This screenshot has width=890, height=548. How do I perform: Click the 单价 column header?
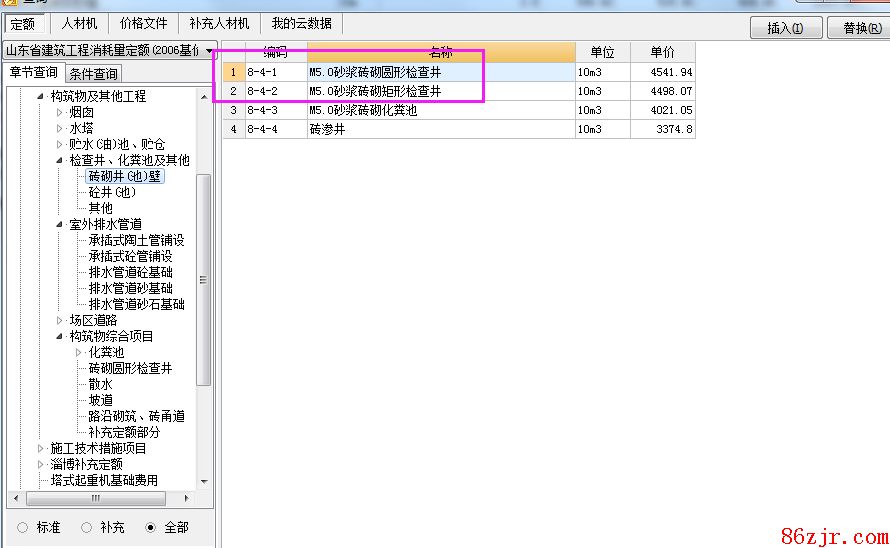tap(662, 52)
